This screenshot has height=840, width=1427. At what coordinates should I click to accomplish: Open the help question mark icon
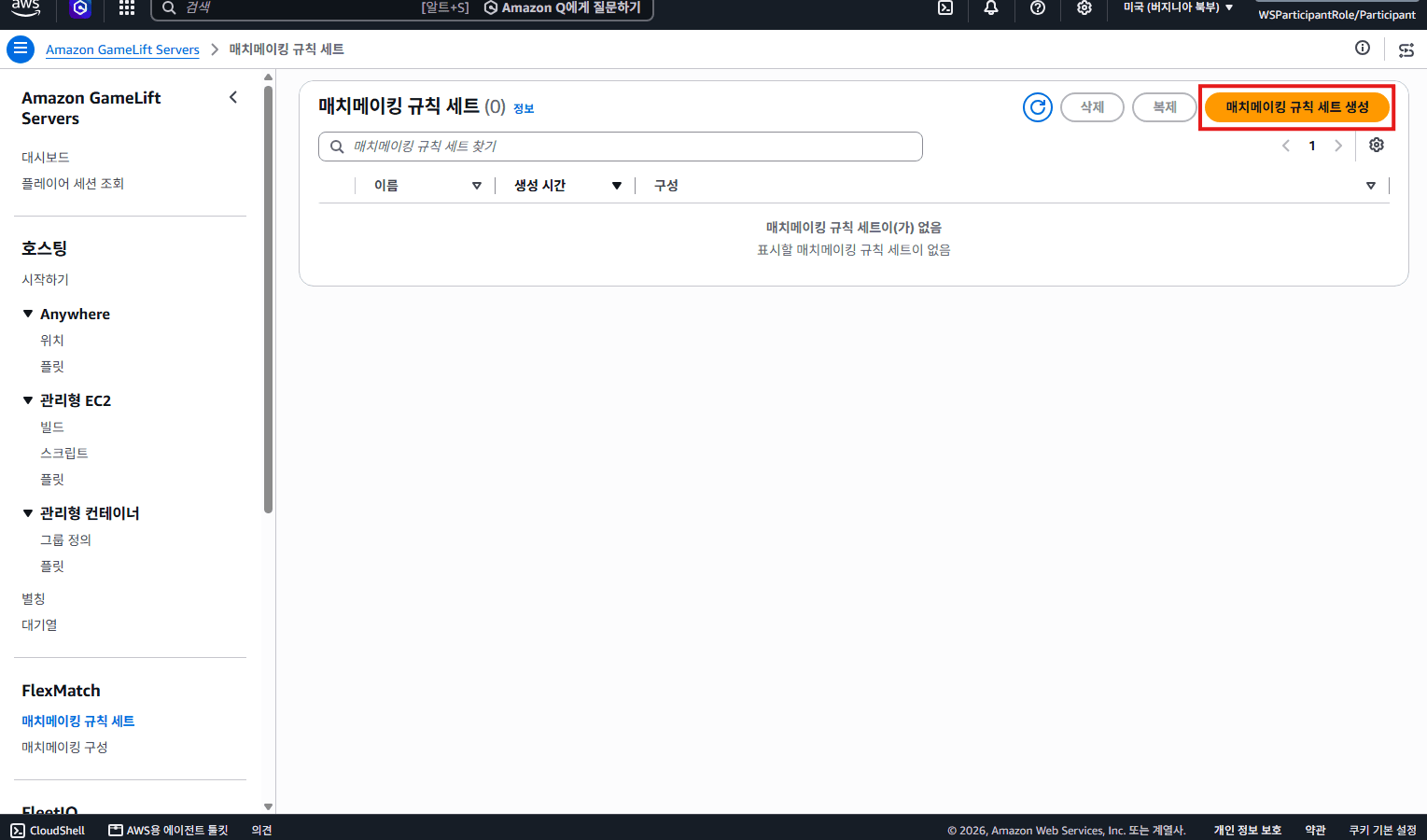[x=1038, y=8]
